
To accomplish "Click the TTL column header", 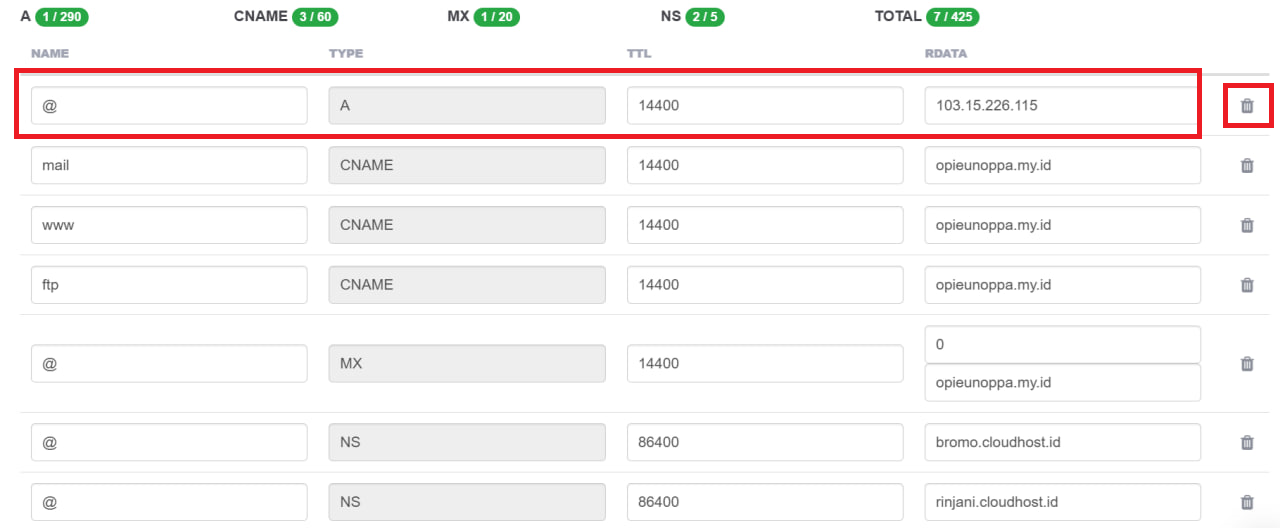I will pos(639,53).
